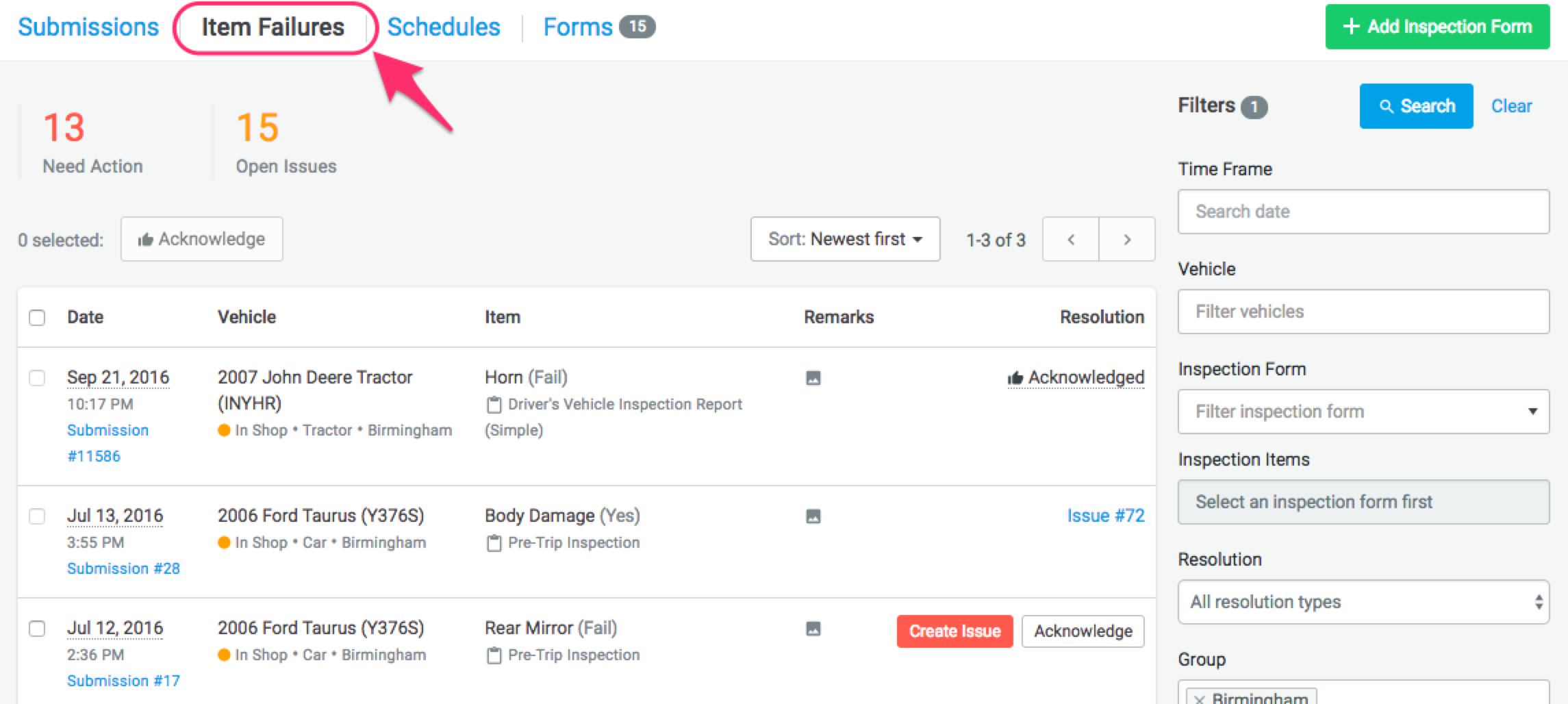This screenshot has height=704, width=1568.
Task: Open remarks image icon for Body Damage
Action: pyautogui.click(x=813, y=516)
